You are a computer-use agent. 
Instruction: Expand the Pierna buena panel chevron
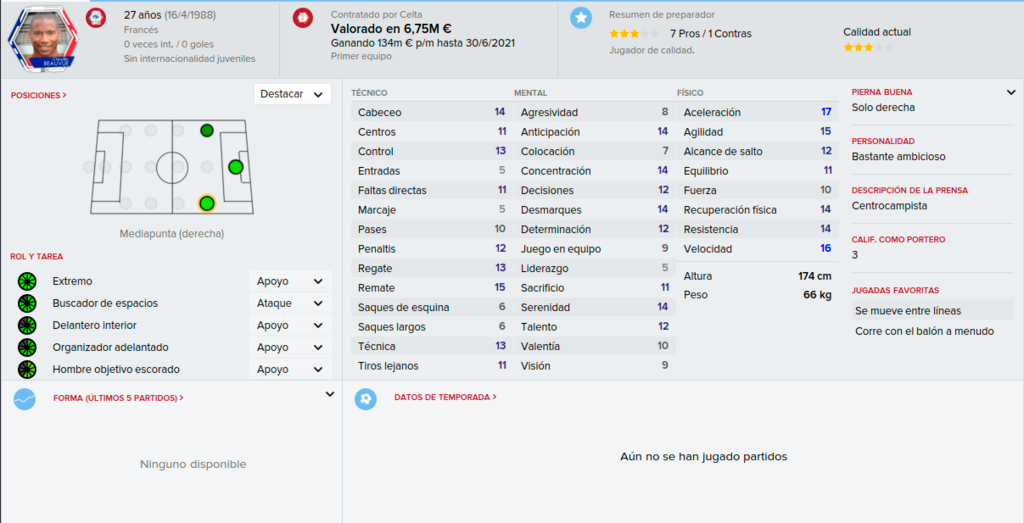1011,93
